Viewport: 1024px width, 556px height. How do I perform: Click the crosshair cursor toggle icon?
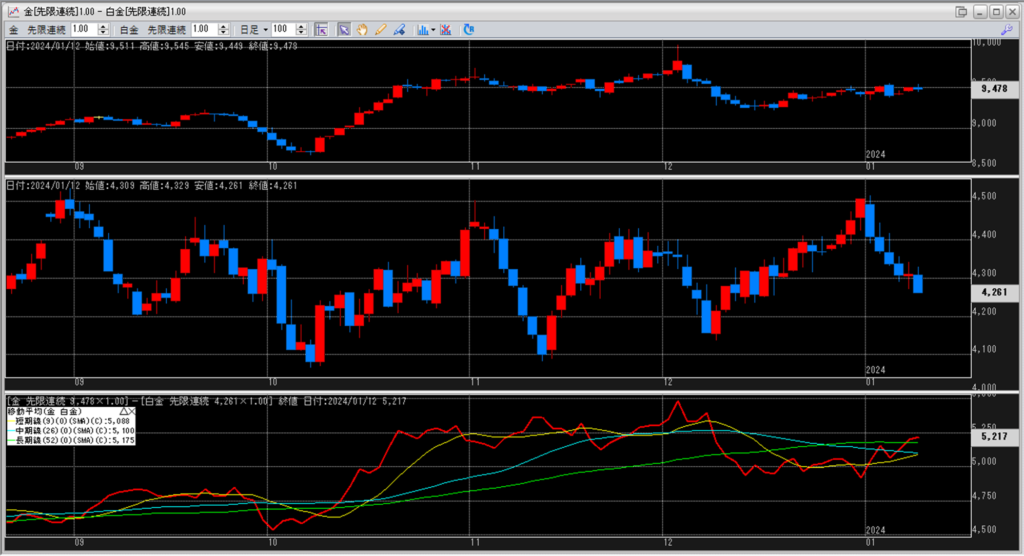(320, 30)
